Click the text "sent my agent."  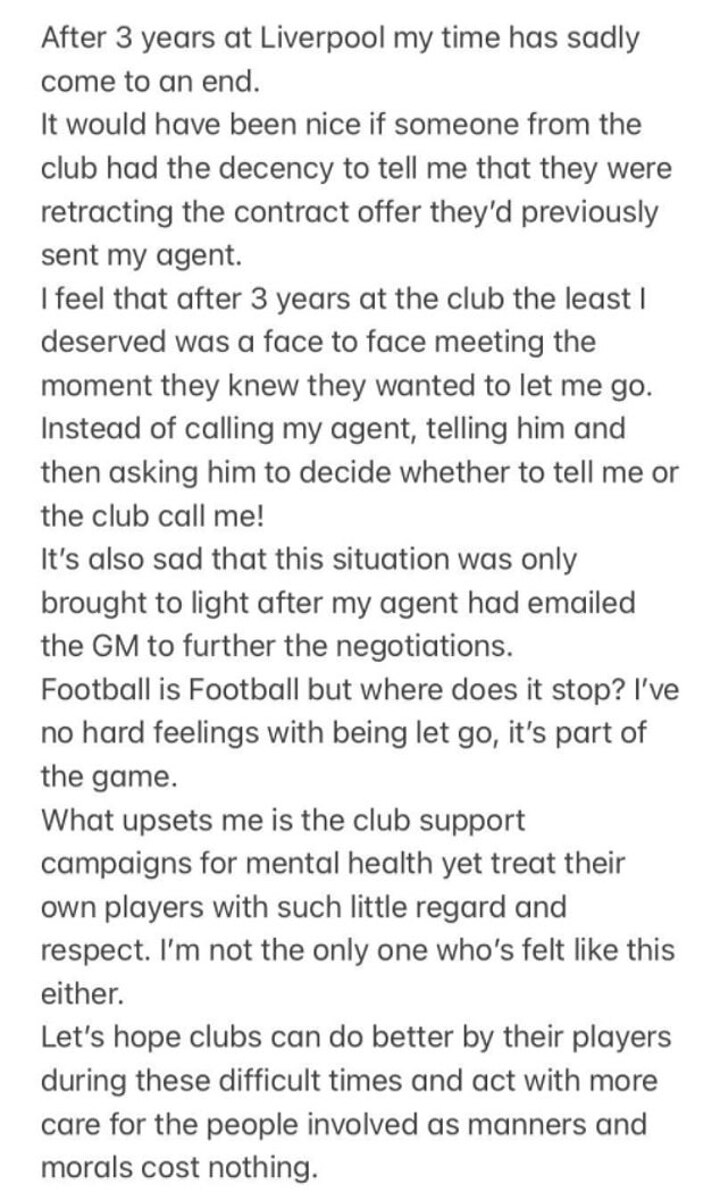point(141,256)
